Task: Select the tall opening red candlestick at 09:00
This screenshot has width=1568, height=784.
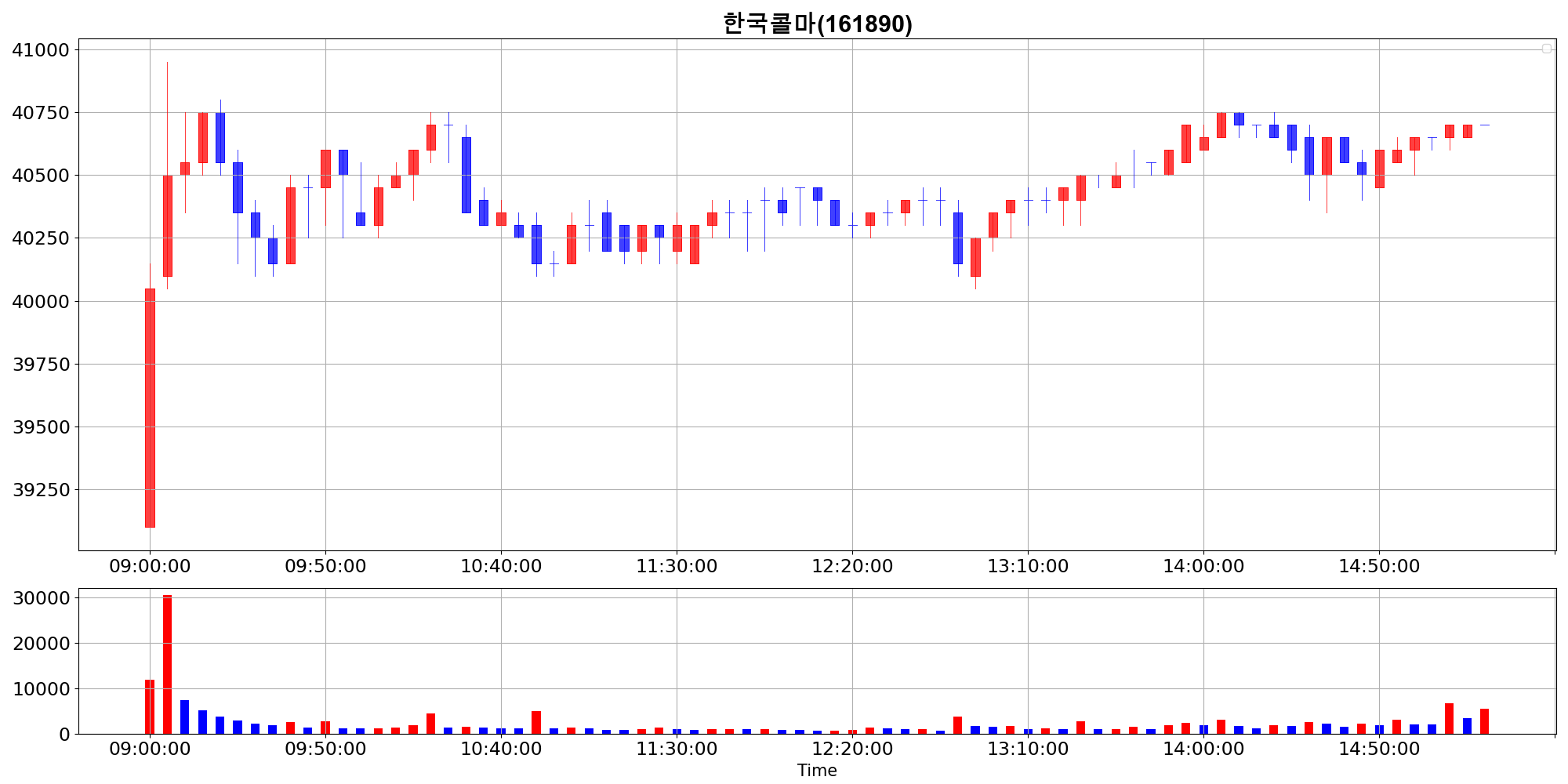Action: (x=150, y=408)
